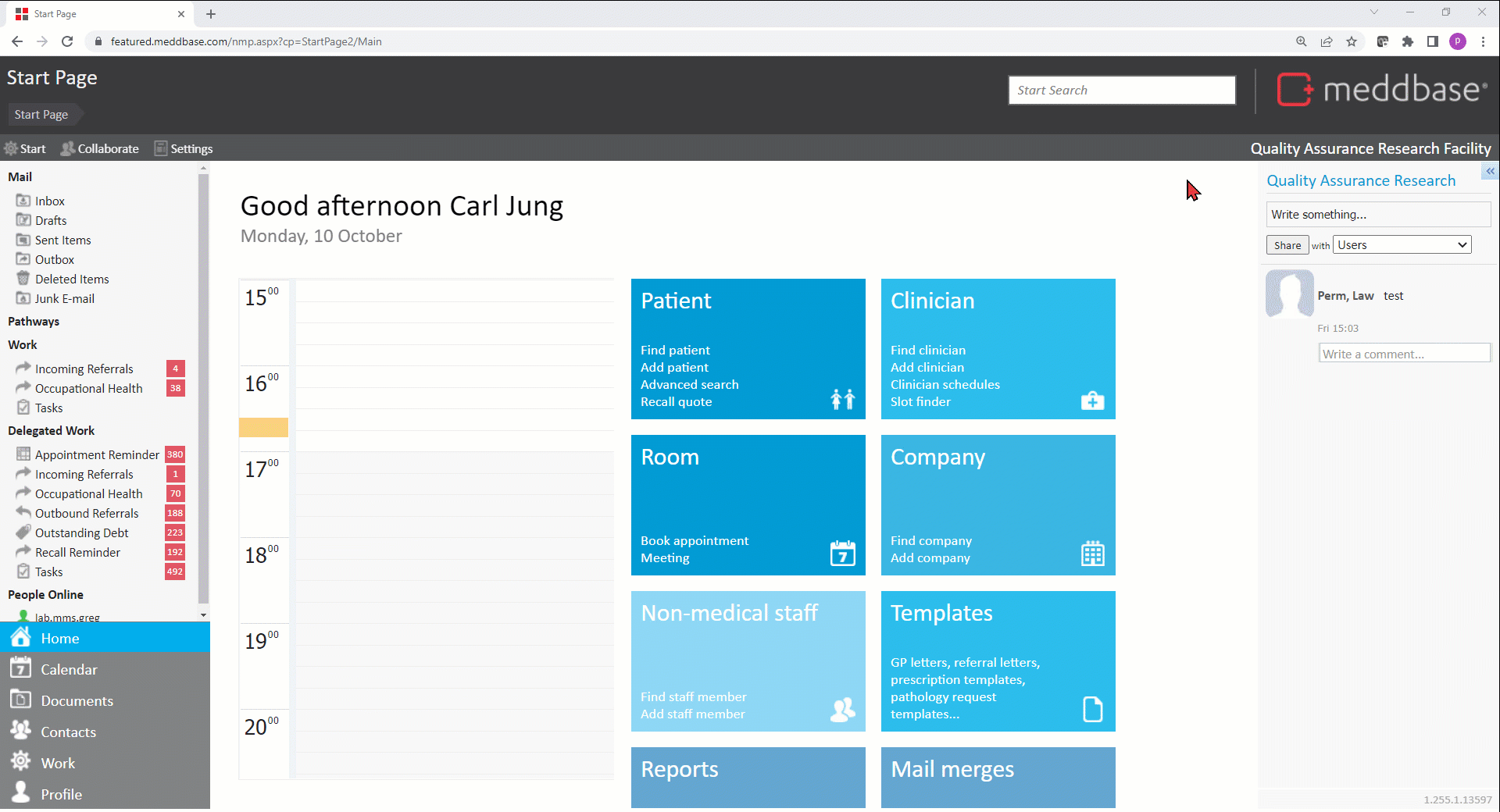The height and width of the screenshot is (812, 1500).
Task: Open the 'Users' share-with dropdown
Action: pos(1402,245)
